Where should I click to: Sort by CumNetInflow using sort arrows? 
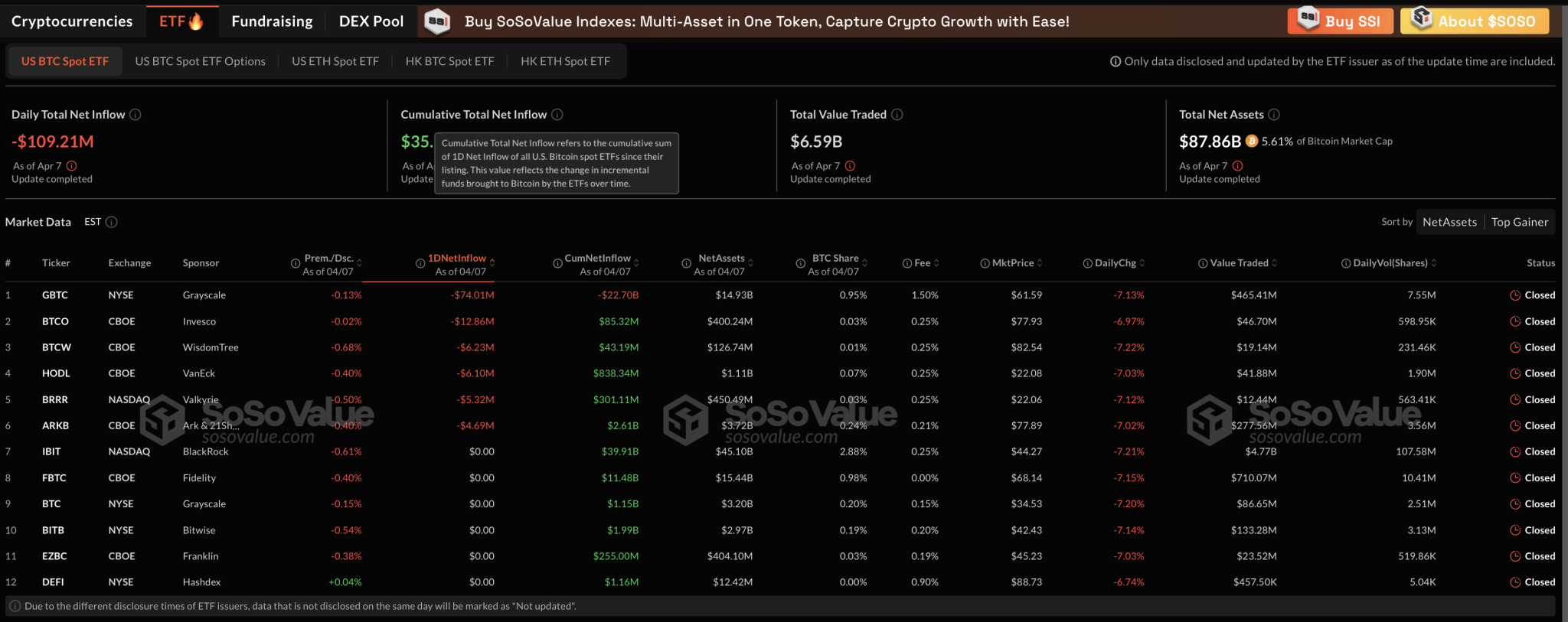(x=636, y=263)
